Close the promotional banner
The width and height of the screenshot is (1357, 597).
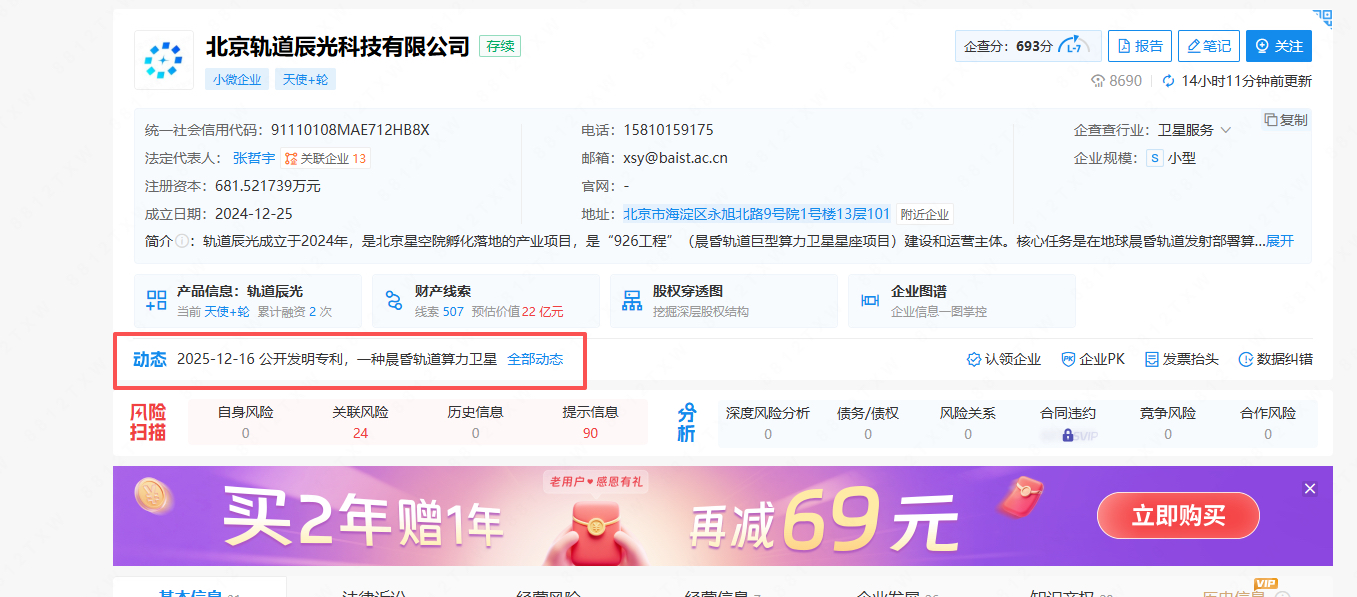pos(1310,488)
